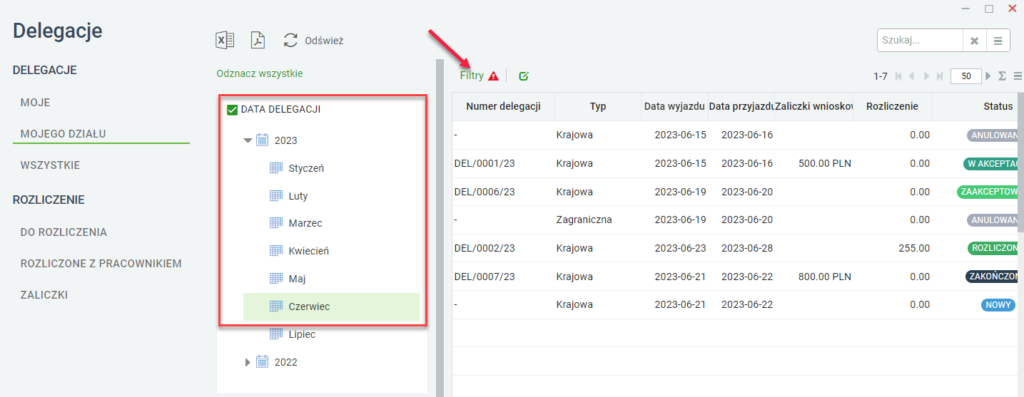Click the 500.00 PLN advance cell
This screenshot has height=397, width=1024.
814,163
